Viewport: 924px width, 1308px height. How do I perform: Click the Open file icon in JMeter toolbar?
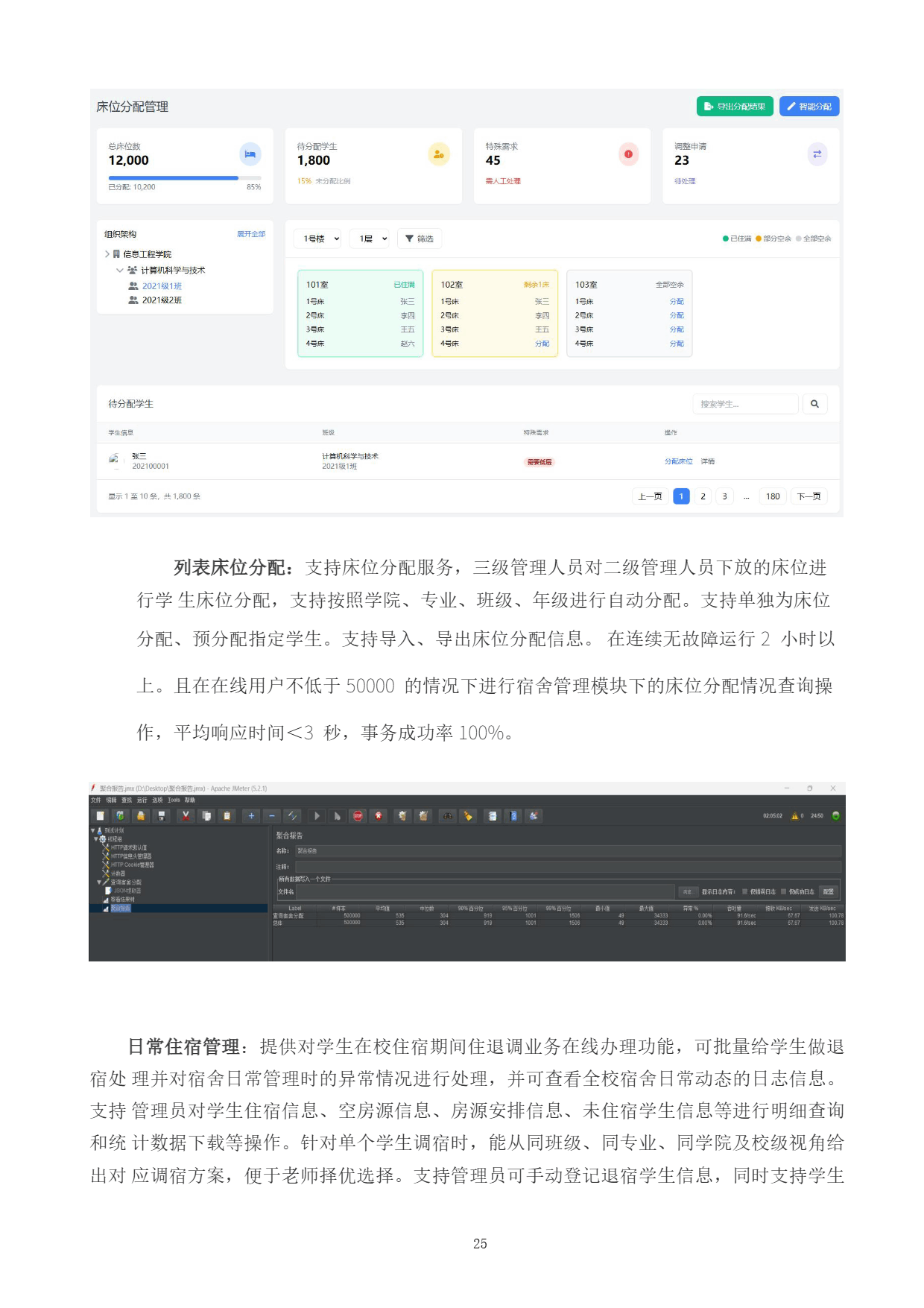[x=141, y=815]
